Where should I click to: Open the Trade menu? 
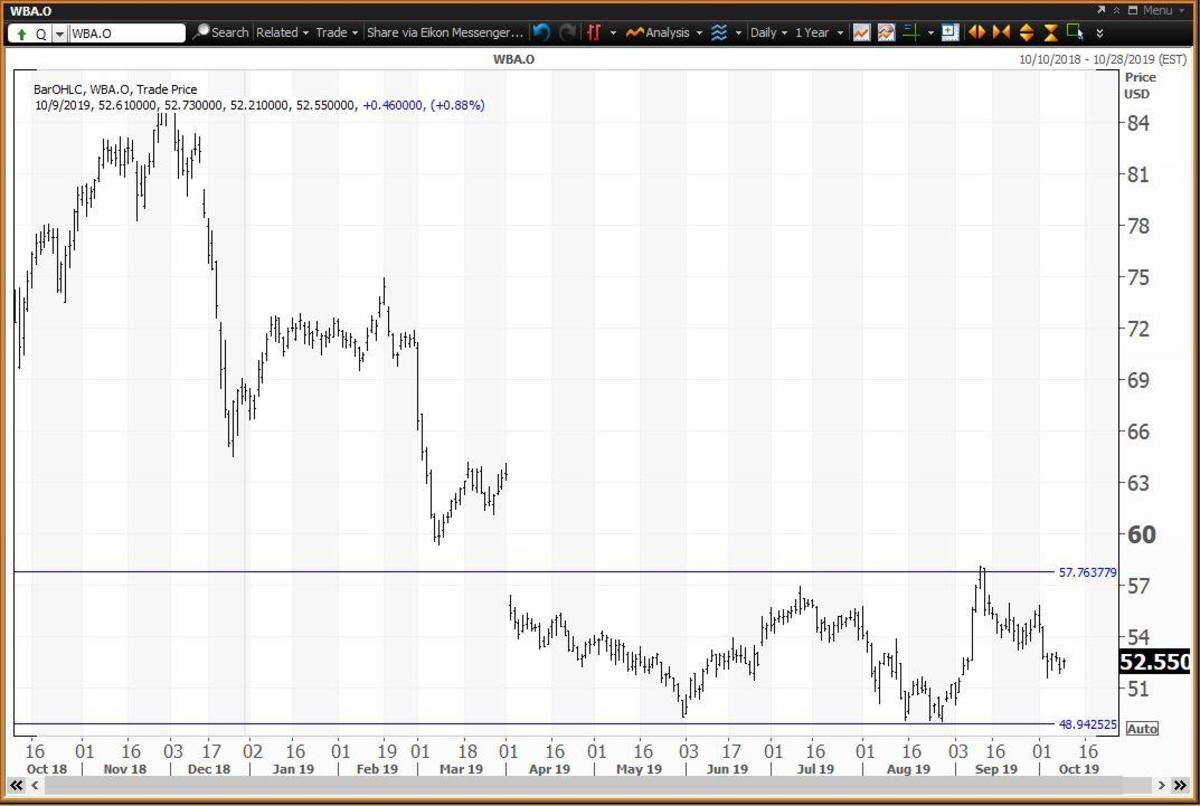pos(337,32)
